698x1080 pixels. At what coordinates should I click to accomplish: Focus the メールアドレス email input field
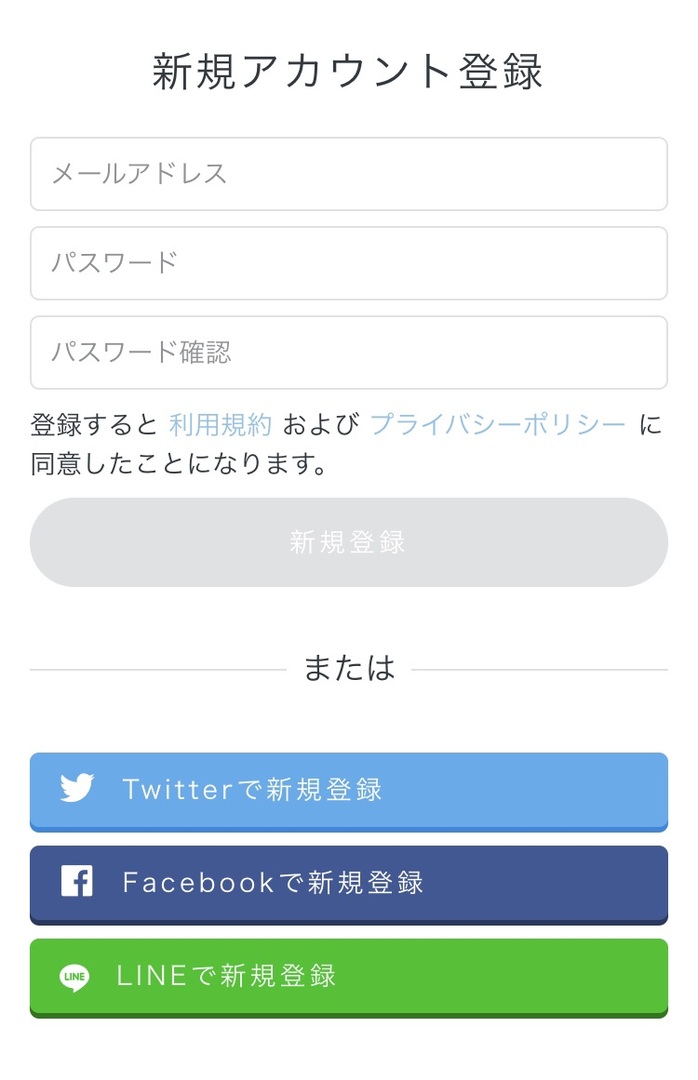click(x=348, y=174)
